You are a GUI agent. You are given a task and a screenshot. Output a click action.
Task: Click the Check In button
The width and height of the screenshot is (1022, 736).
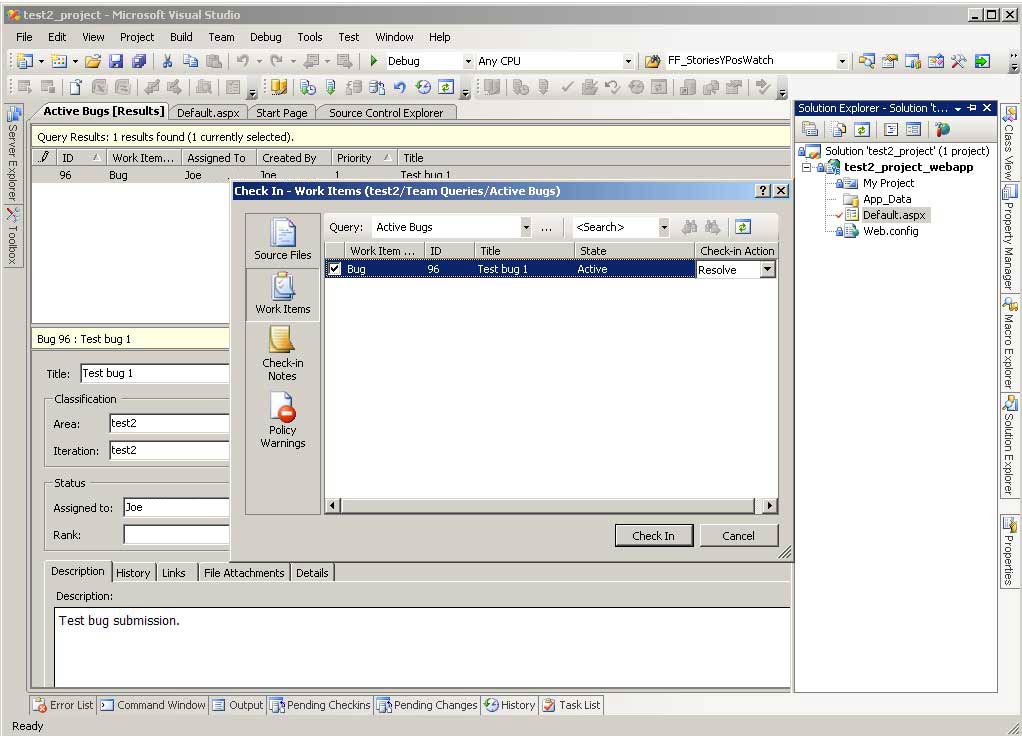click(654, 536)
